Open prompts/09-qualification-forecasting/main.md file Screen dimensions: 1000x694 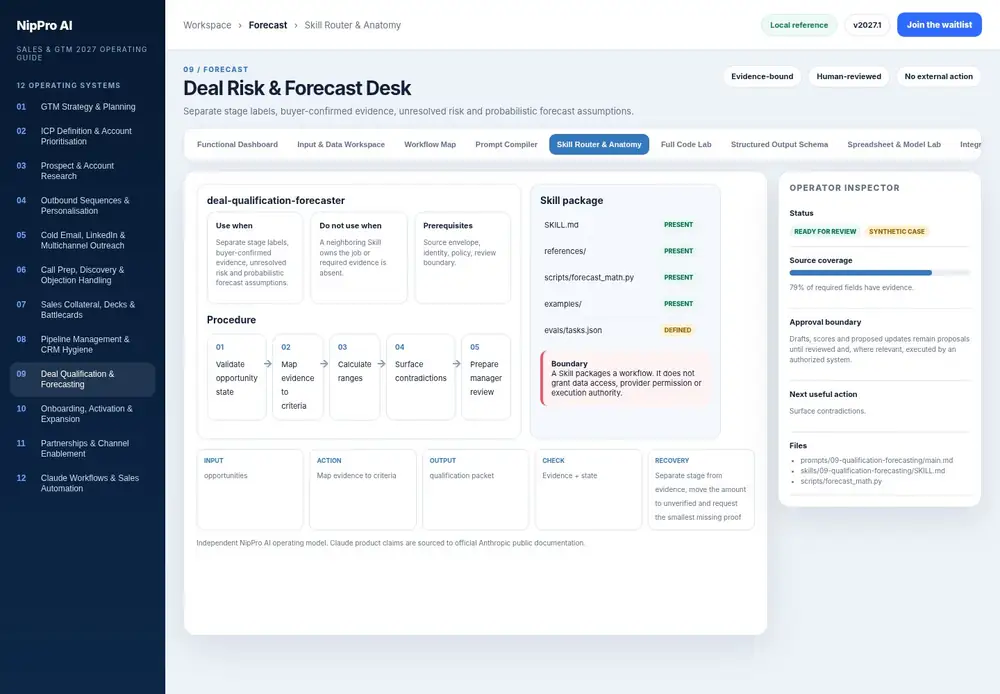pyautogui.click(x=876, y=461)
